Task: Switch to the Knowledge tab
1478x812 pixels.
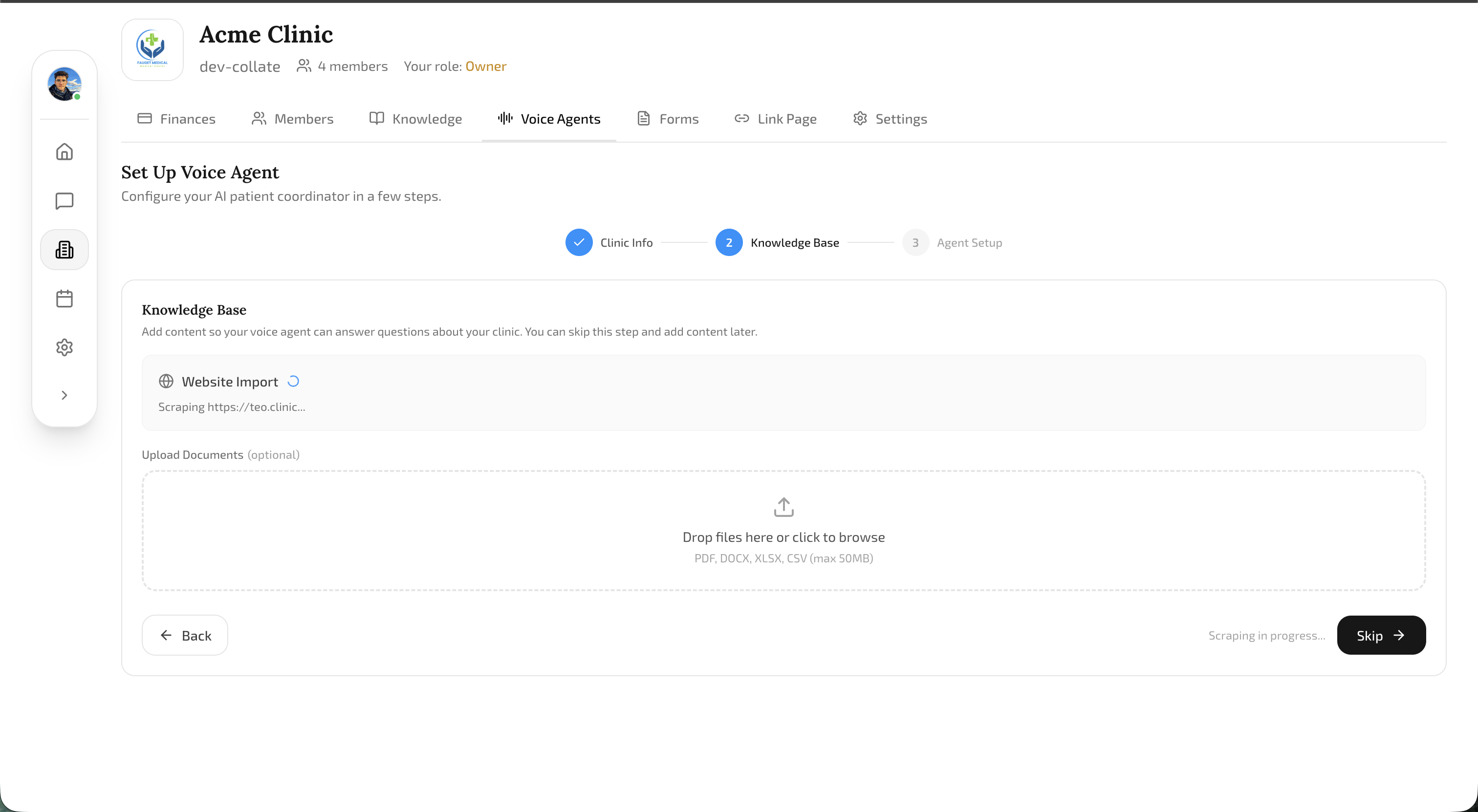Action: click(x=415, y=118)
